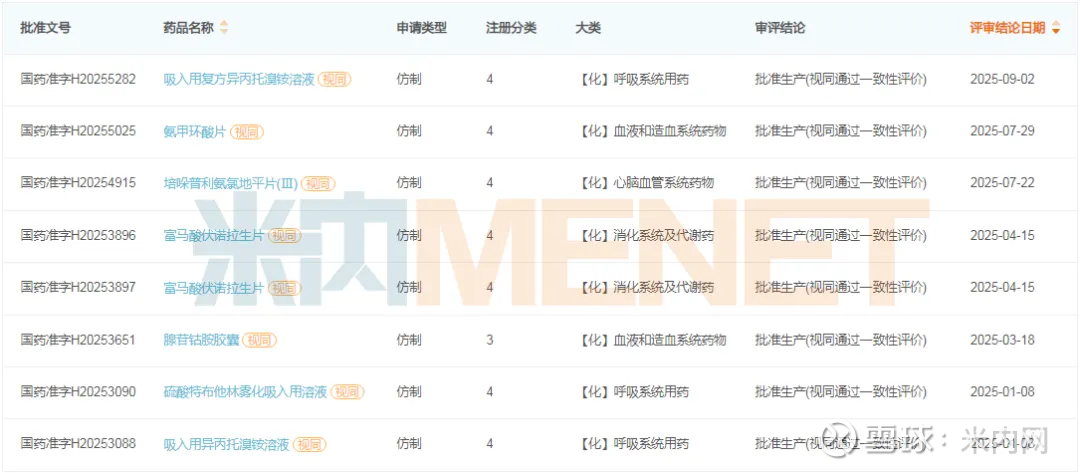The width and height of the screenshot is (1080, 473).
Task: Select approval number 国药准字H20253896
Action: point(79,235)
